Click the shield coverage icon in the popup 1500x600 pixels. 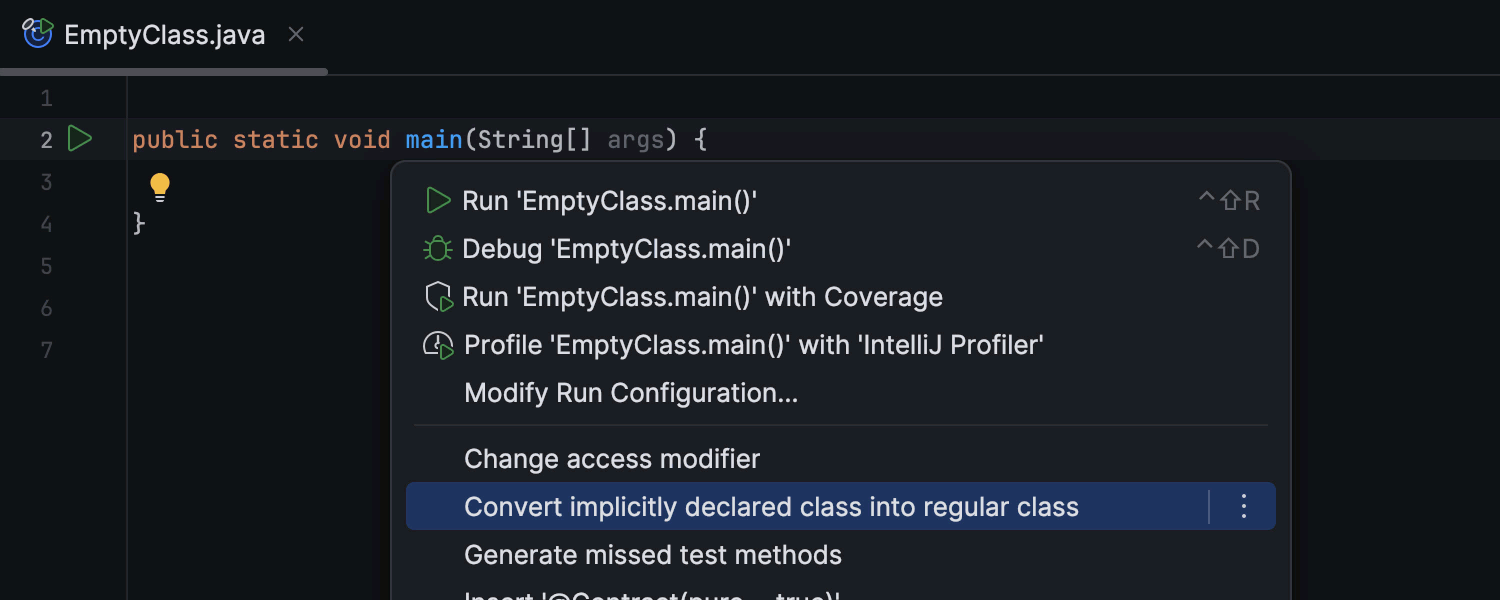[x=439, y=297]
